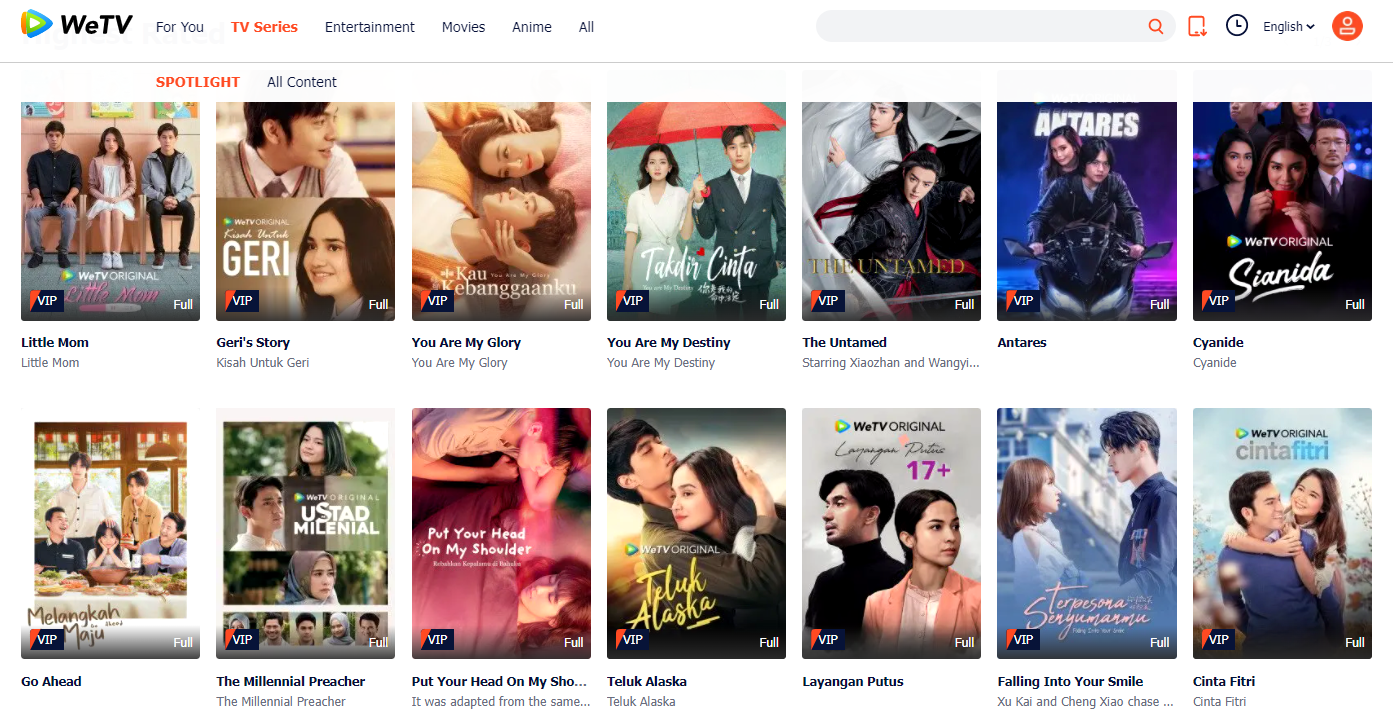This screenshot has height=717, width=1393.
Task: Click the user profile avatar icon
Action: [x=1347, y=26]
